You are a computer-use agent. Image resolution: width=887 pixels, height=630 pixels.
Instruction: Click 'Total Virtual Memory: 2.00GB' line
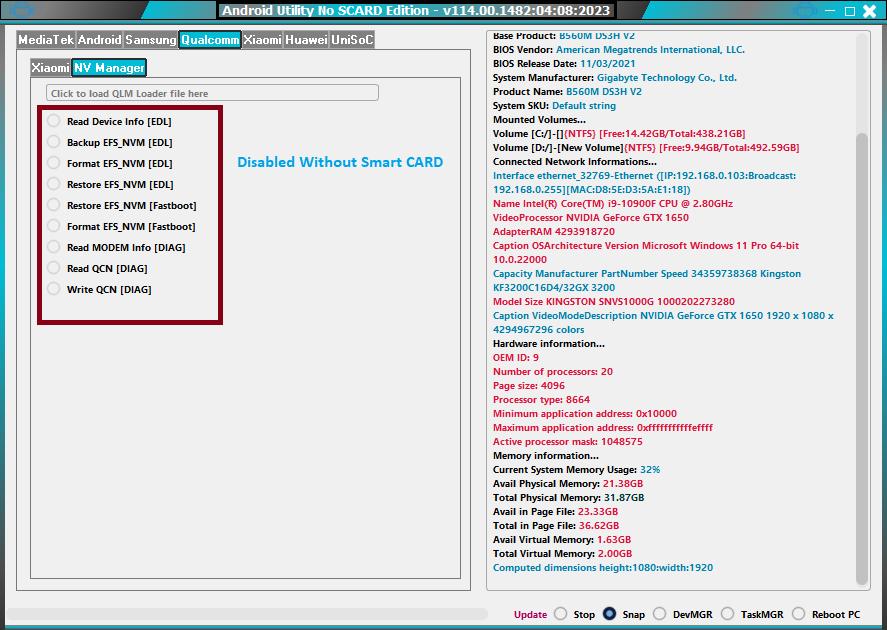click(562, 554)
